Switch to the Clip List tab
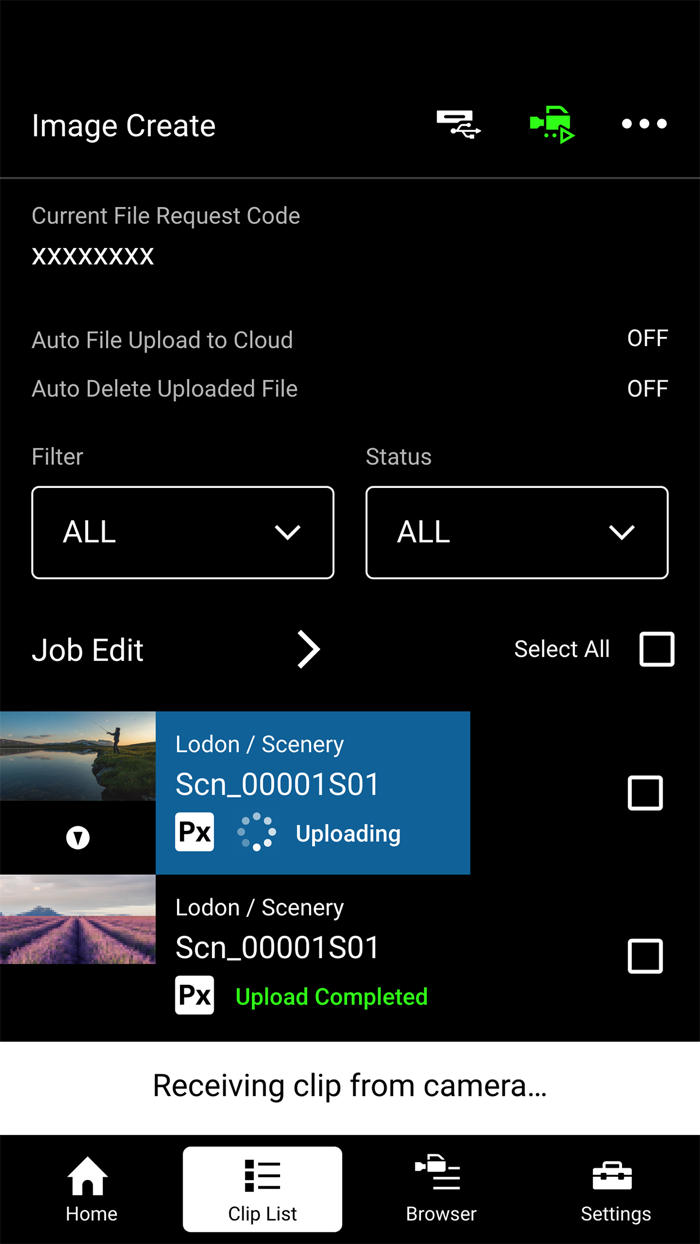Image resolution: width=700 pixels, height=1244 pixels. click(261, 1189)
